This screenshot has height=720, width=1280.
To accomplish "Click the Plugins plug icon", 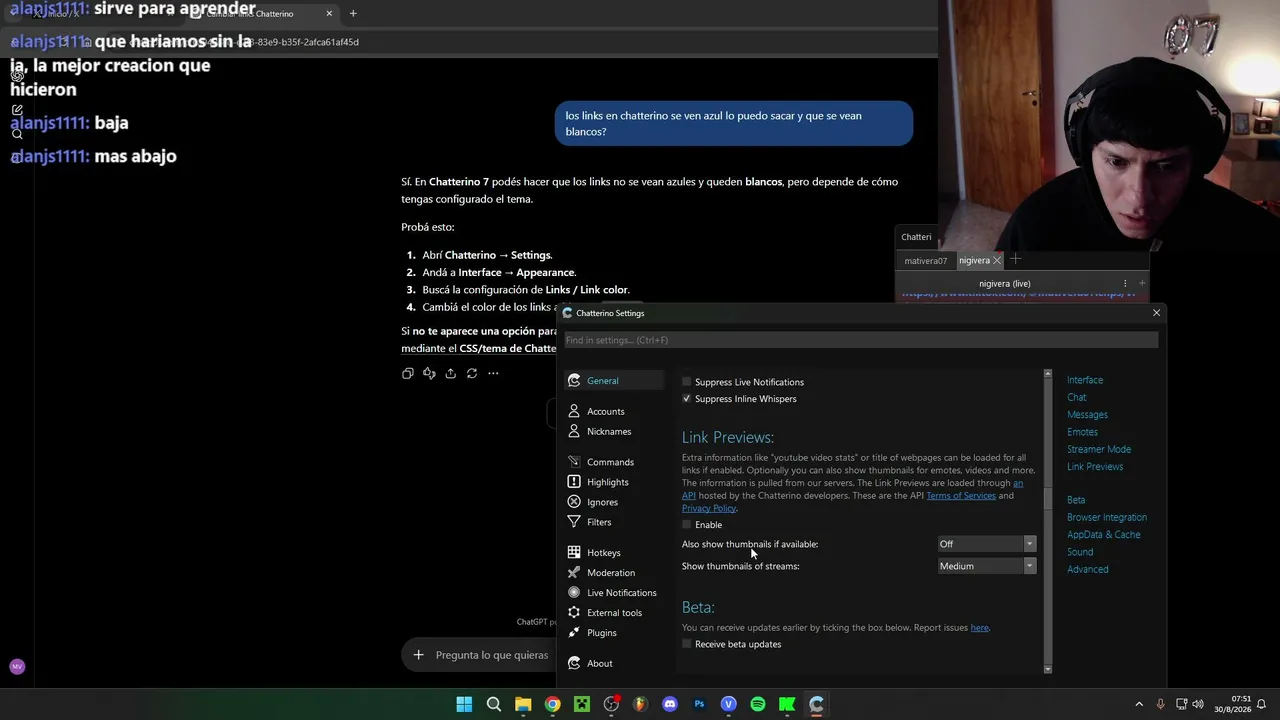I will (574, 633).
